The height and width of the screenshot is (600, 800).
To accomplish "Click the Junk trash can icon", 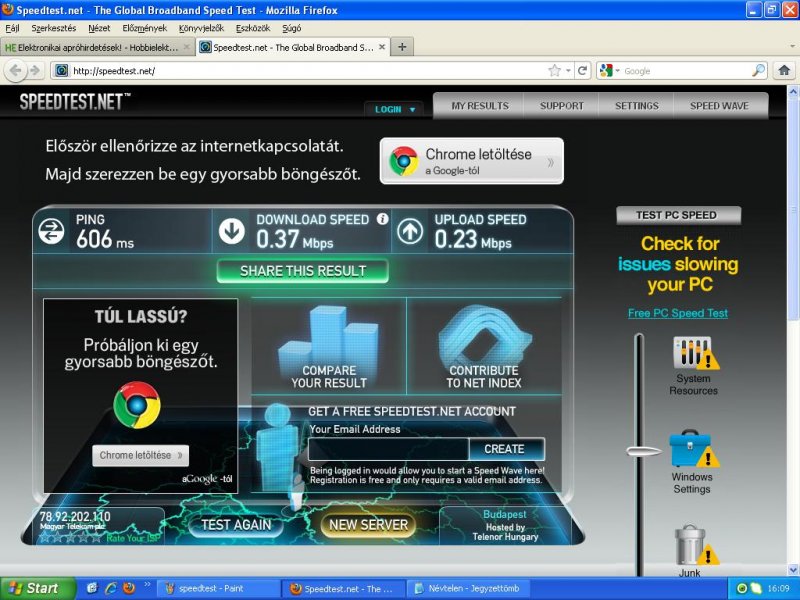I will point(696,545).
